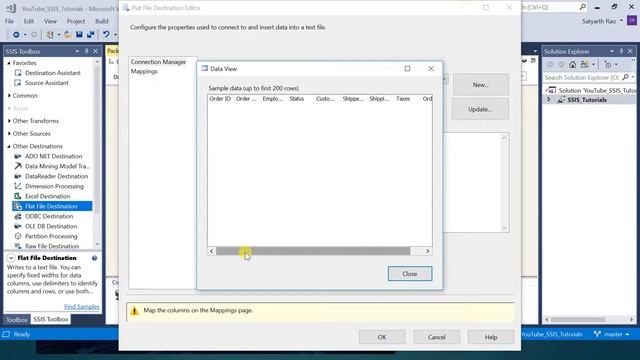Select Partition Processing icon

[x=18, y=236]
